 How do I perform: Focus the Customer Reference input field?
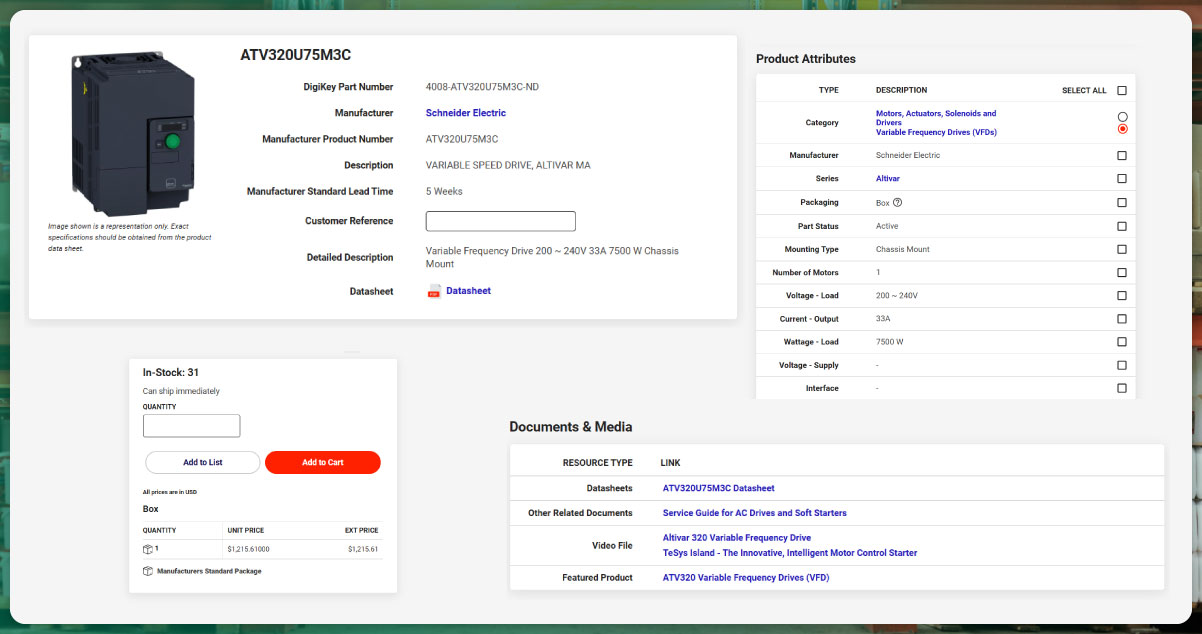click(x=501, y=221)
